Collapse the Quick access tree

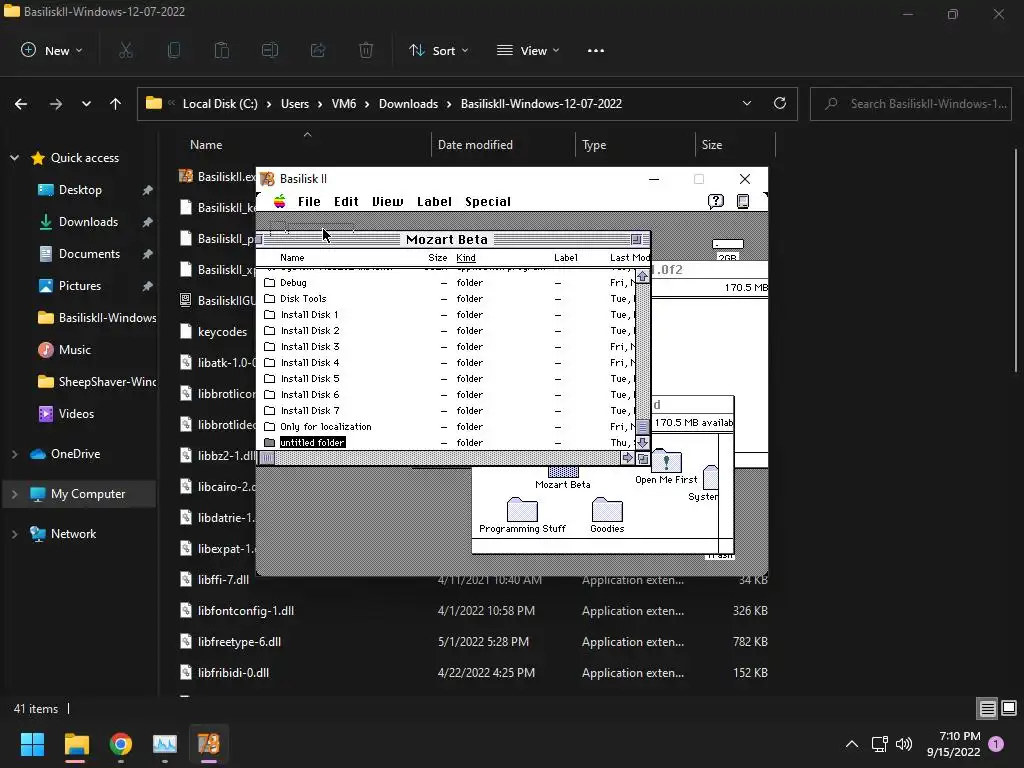click(x=14, y=158)
